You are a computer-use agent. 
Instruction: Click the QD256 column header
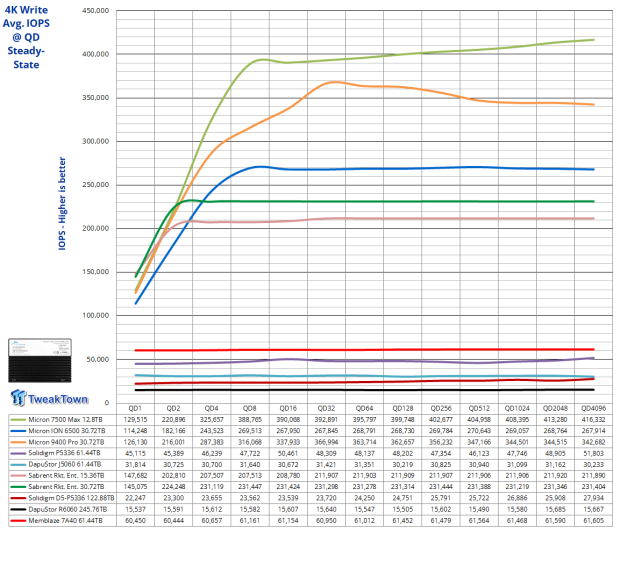[x=440, y=408]
